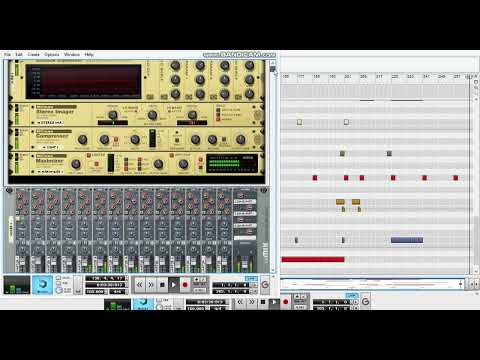Open the Window menu
Image resolution: width=480 pixels, height=360 pixels.
click(x=72, y=54)
